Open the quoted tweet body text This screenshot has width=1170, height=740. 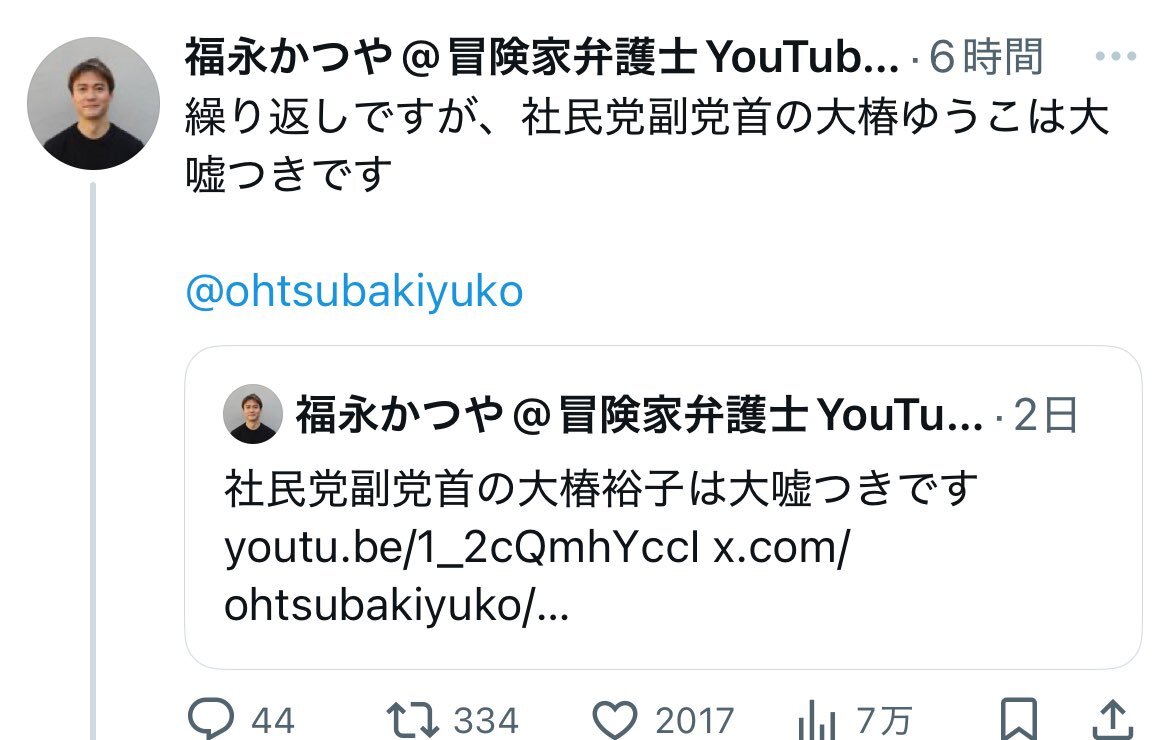click(x=600, y=489)
